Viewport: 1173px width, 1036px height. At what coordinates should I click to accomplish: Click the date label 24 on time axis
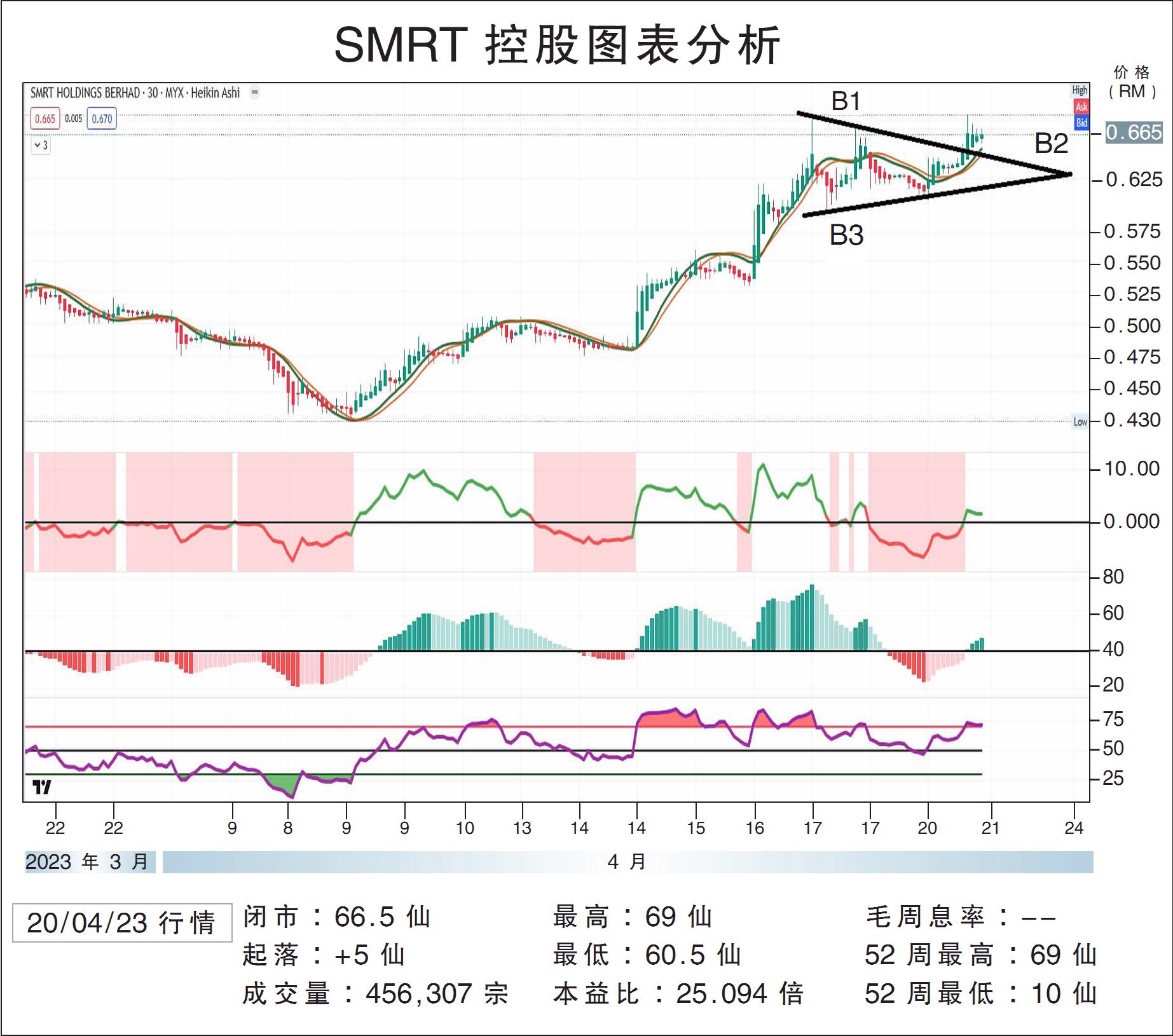[1074, 828]
